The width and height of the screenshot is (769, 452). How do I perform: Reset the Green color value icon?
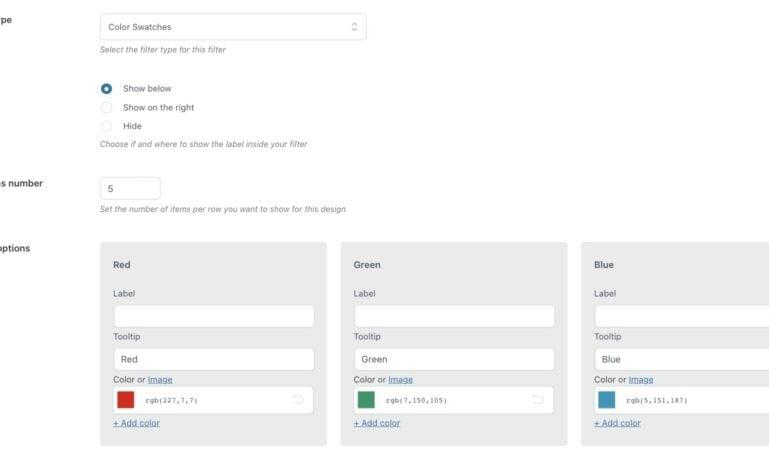pos(538,400)
